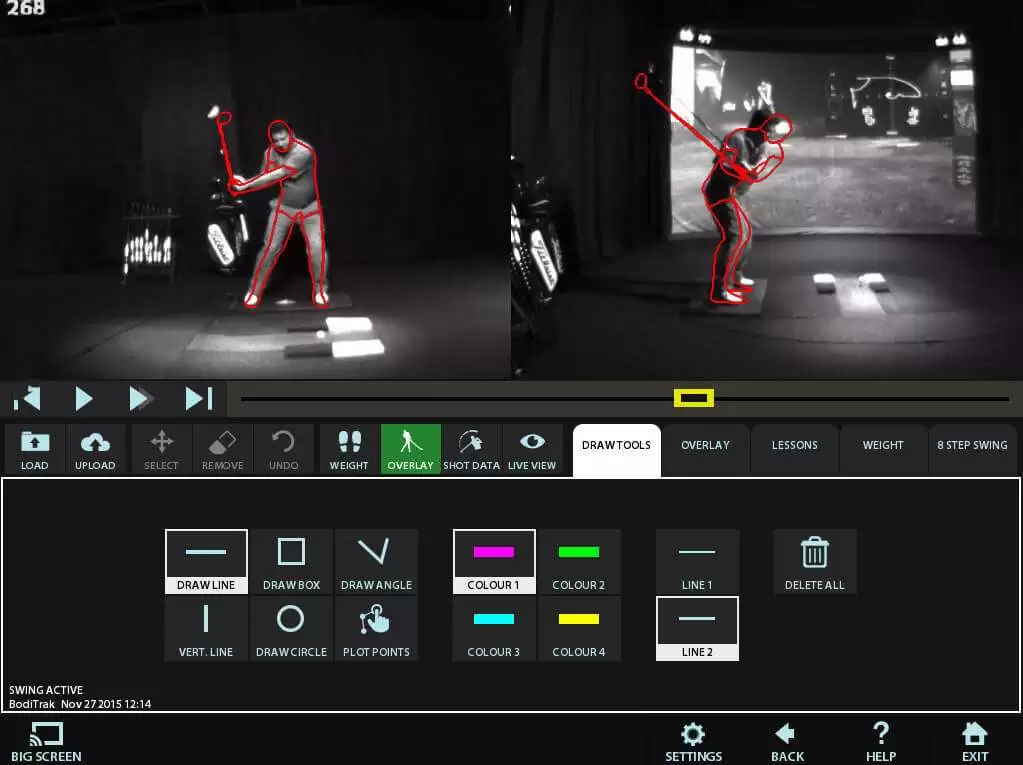Upload the swing to cloud

coord(95,449)
